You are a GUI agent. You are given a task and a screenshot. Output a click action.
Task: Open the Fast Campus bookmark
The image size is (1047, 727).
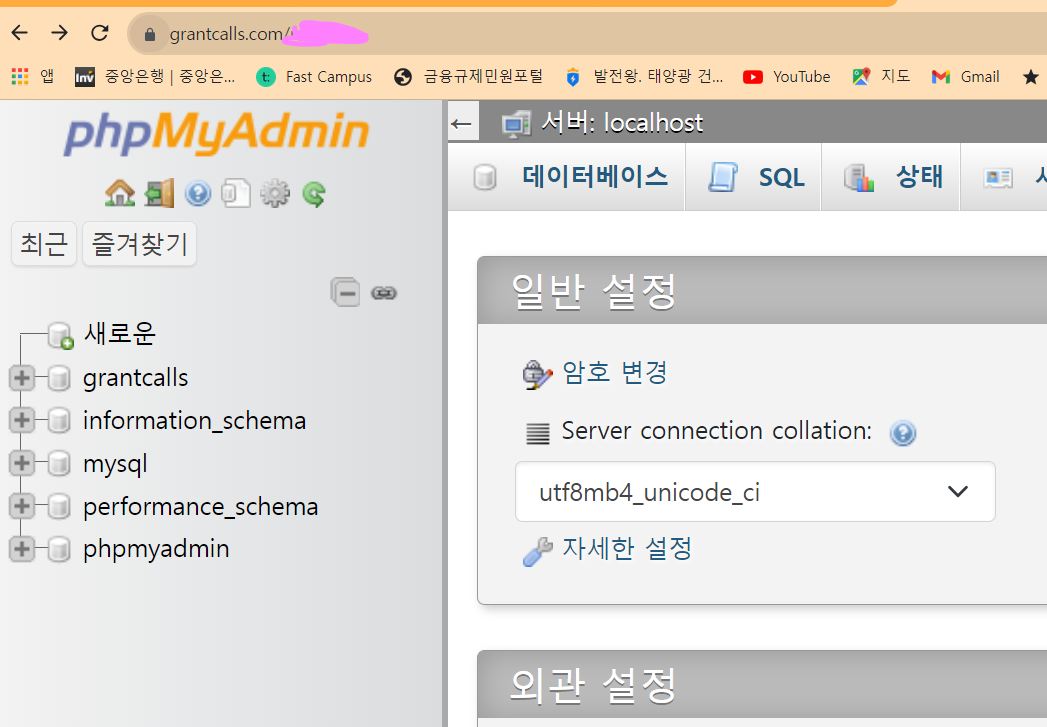314,77
